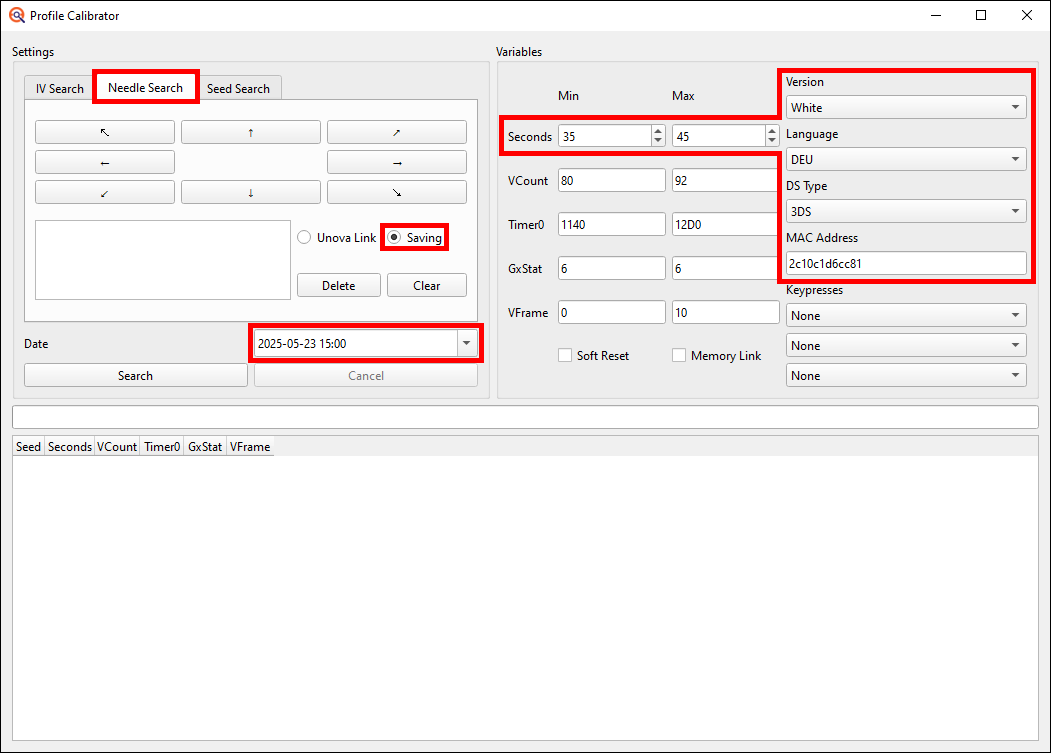Click the up-left arrow needle button
Viewport: 1051px width, 753px height.
105,132
